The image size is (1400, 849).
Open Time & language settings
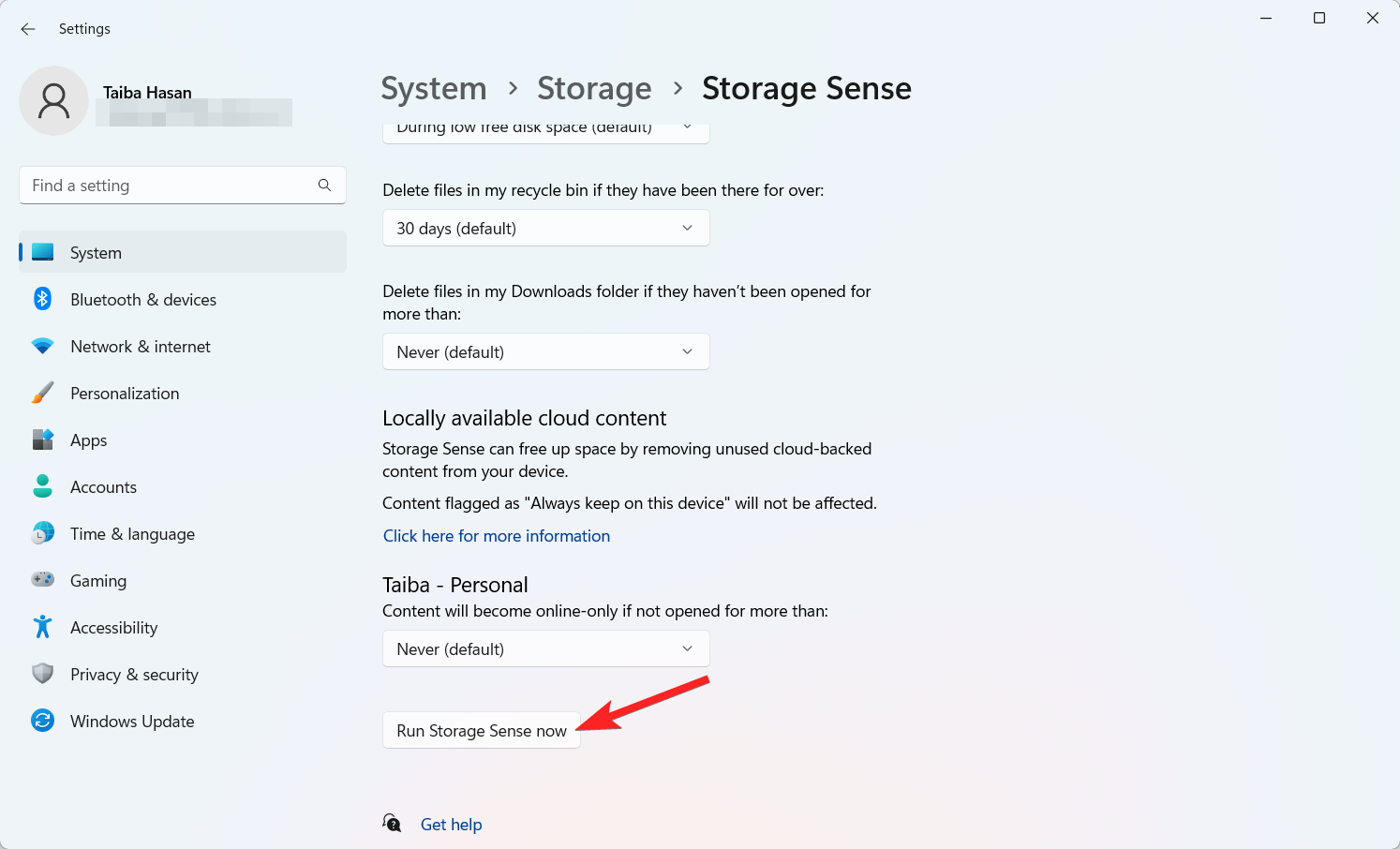pyautogui.click(x=132, y=534)
